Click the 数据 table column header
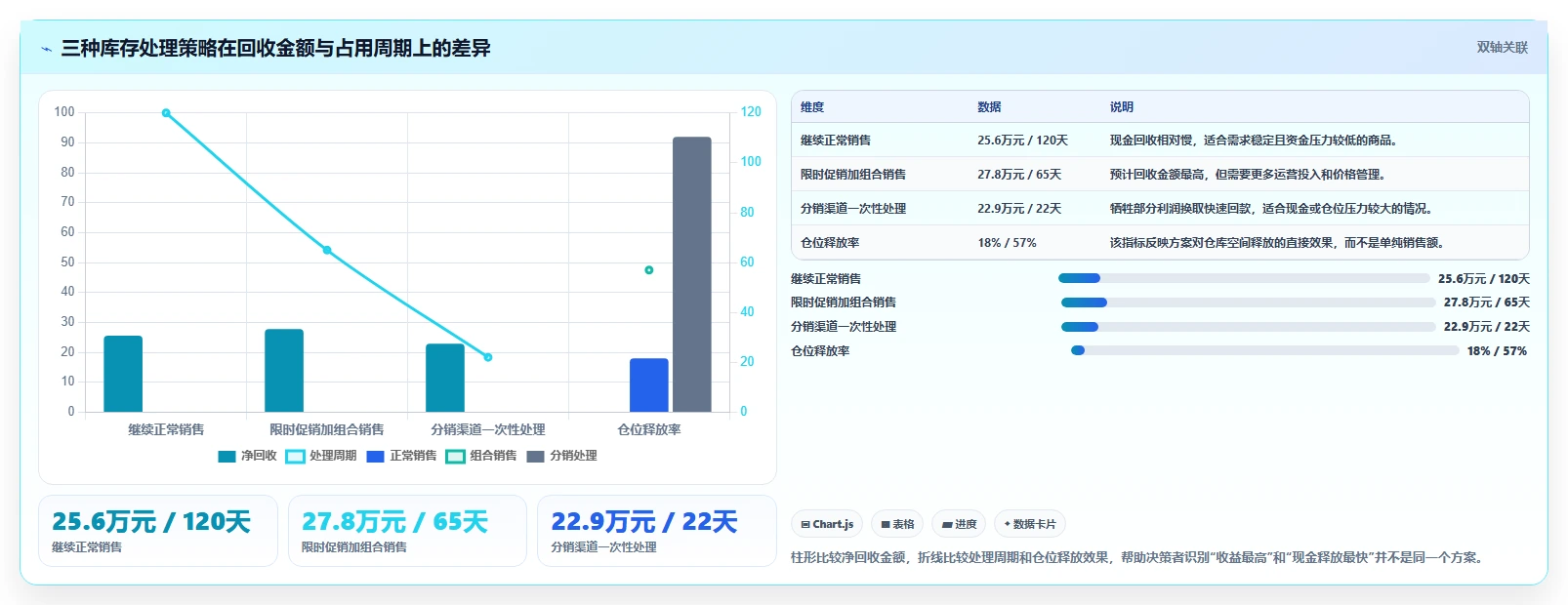The width and height of the screenshot is (1568, 605). (989, 107)
